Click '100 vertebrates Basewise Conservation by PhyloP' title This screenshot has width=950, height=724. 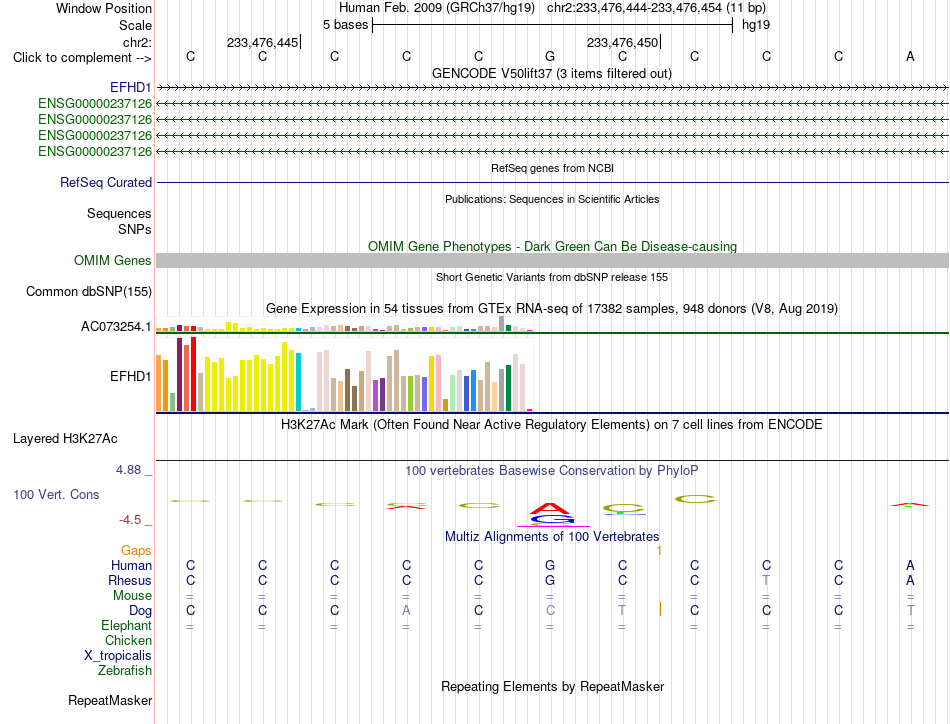pyautogui.click(x=552, y=470)
